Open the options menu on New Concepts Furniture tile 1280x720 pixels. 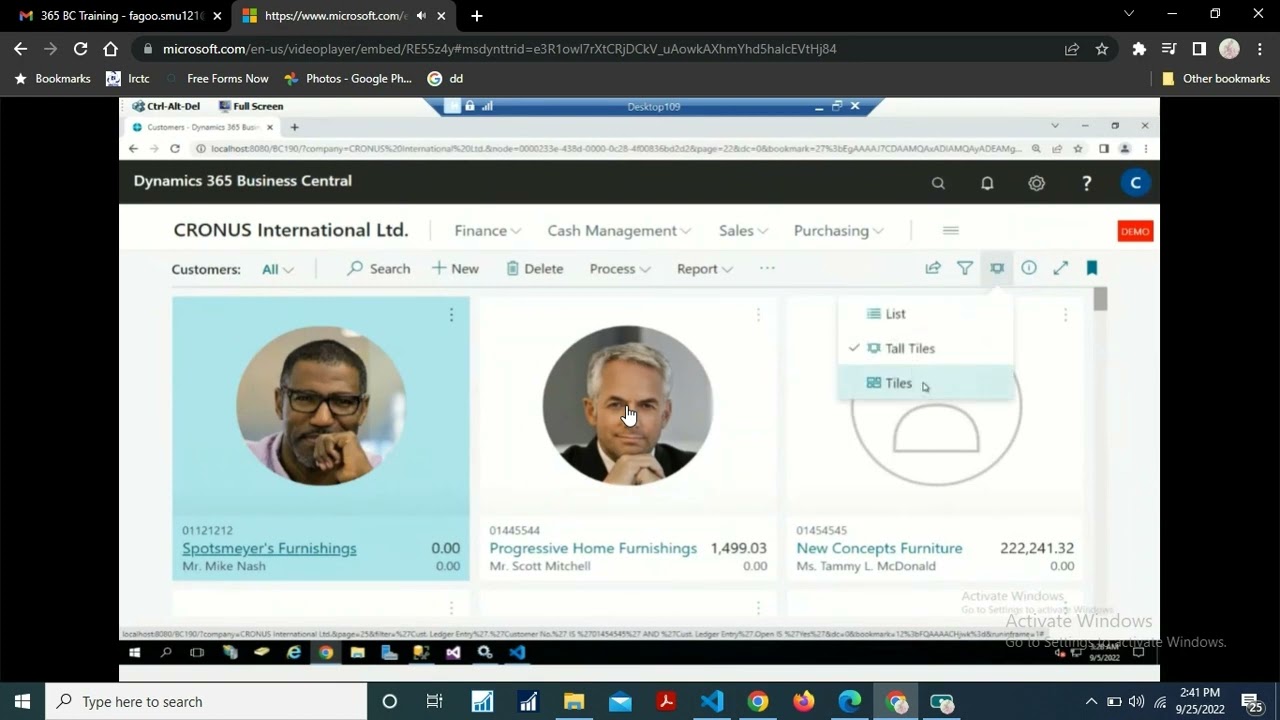click(1065, 315)
